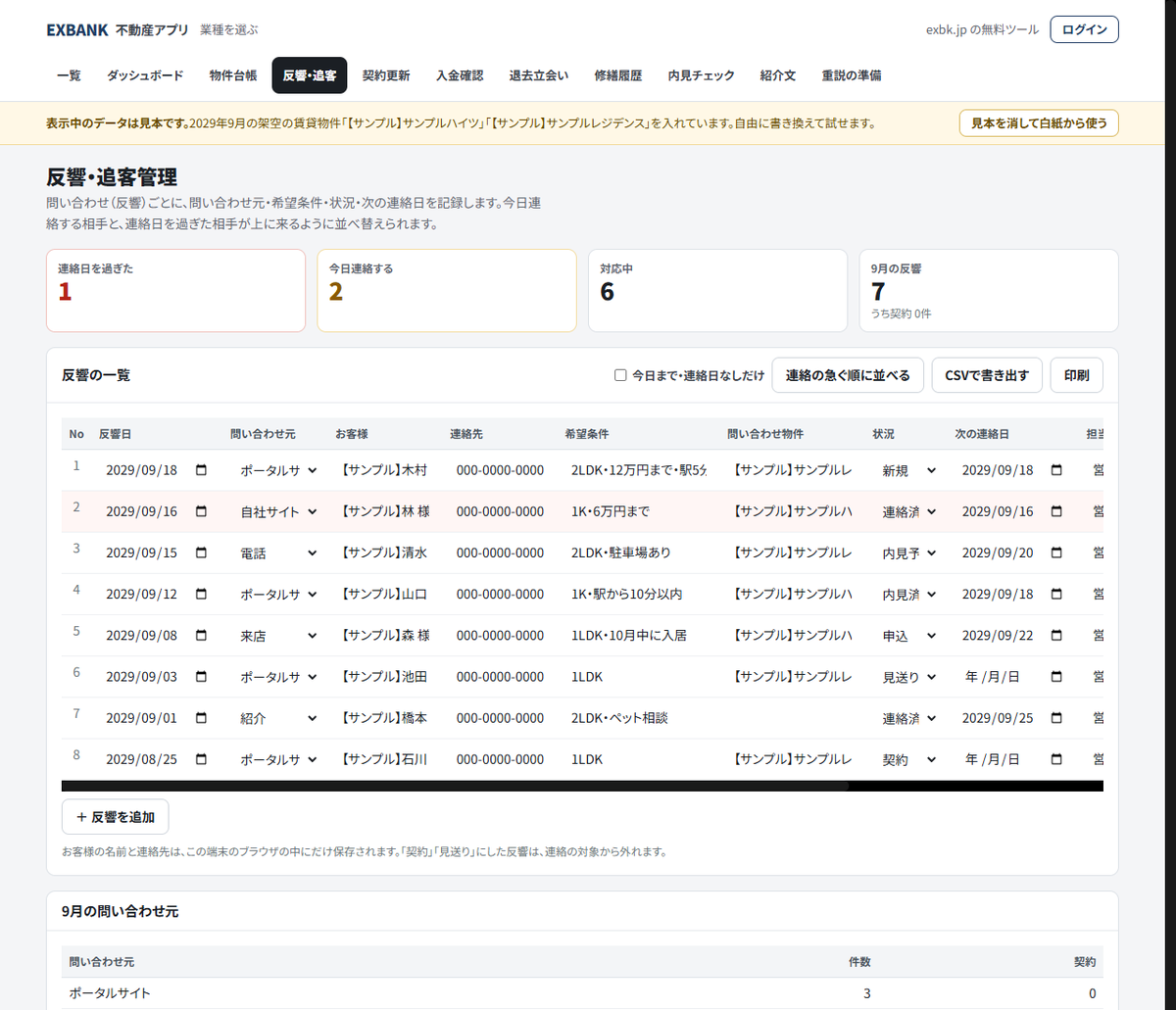This screenshot has height=1010, width=1176.
Task: Click ログイン button
Action: point(1084,29)
